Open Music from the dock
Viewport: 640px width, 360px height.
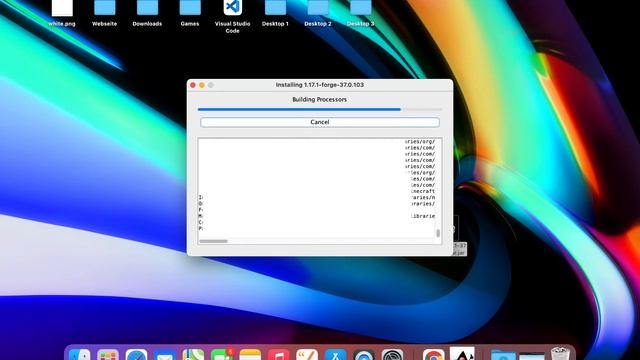[279, 355]
